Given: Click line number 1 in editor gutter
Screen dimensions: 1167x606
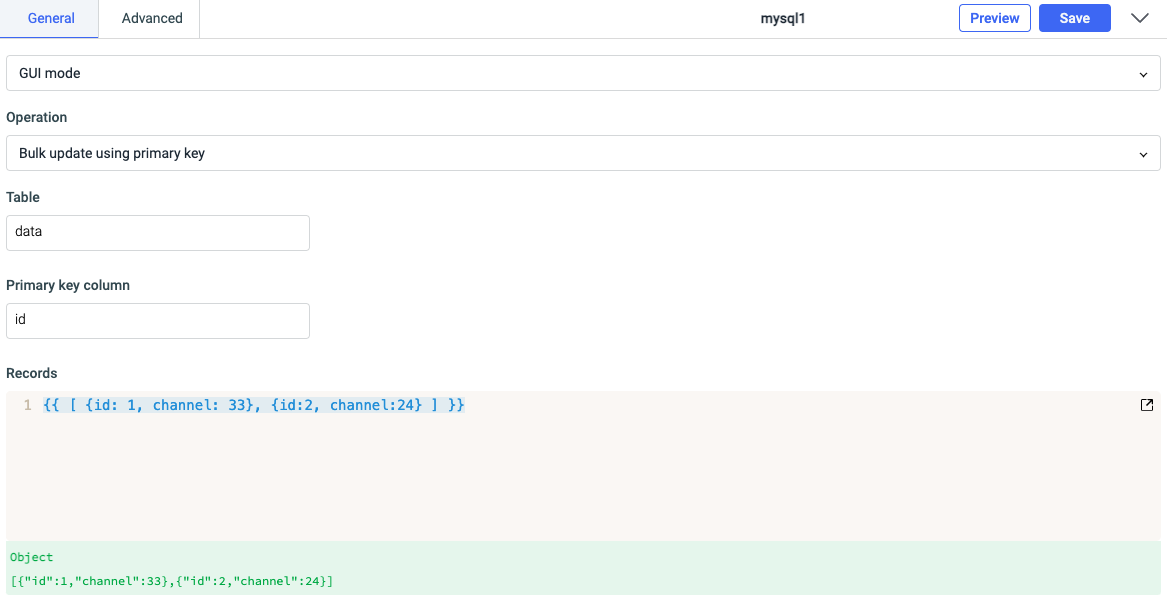Looking at the screenshot, I should [28, 405].
